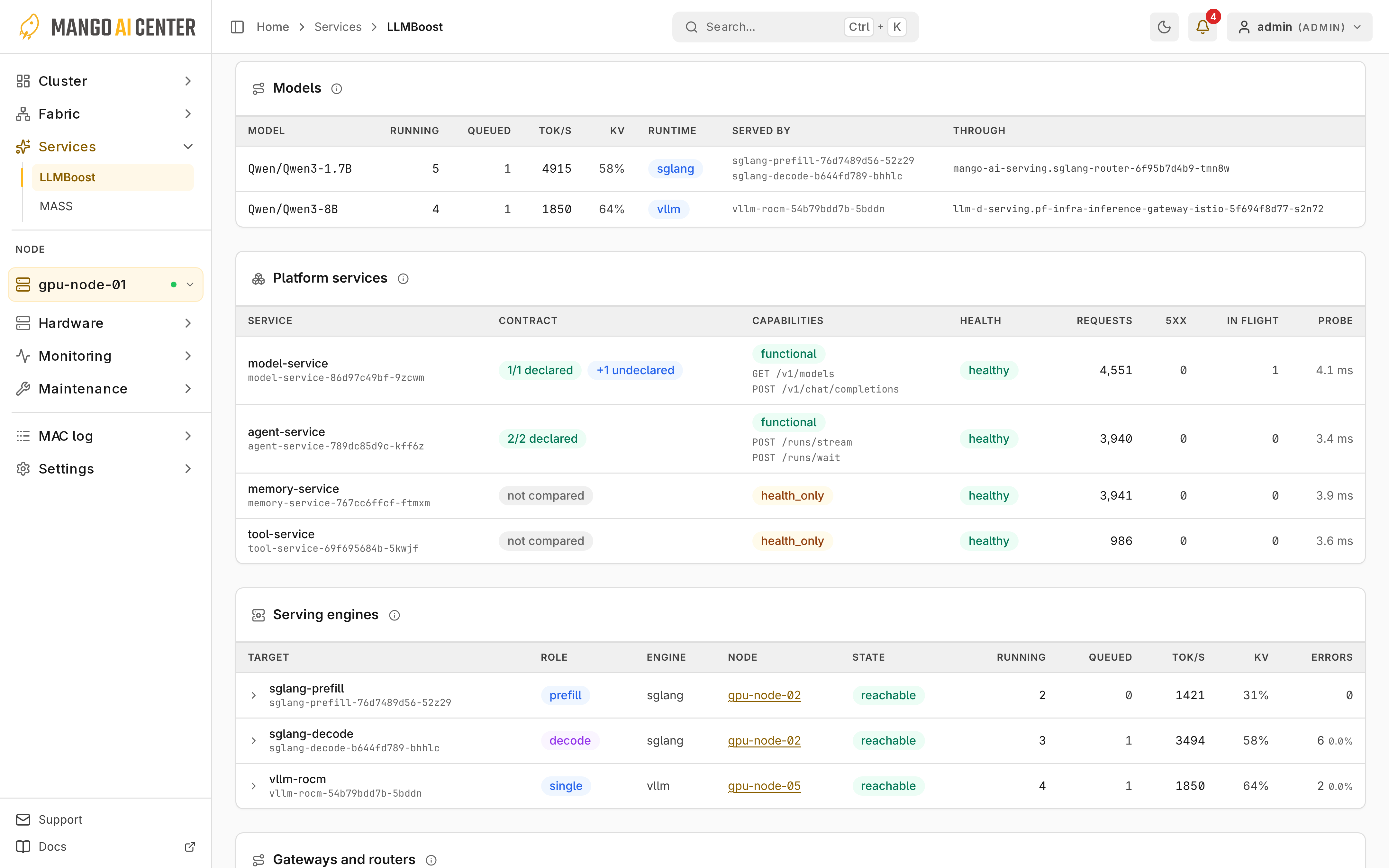The width and height of the screenshot is (1389, 868).
Task: Focus the Search input field
Action: click(x=795, y=27)
